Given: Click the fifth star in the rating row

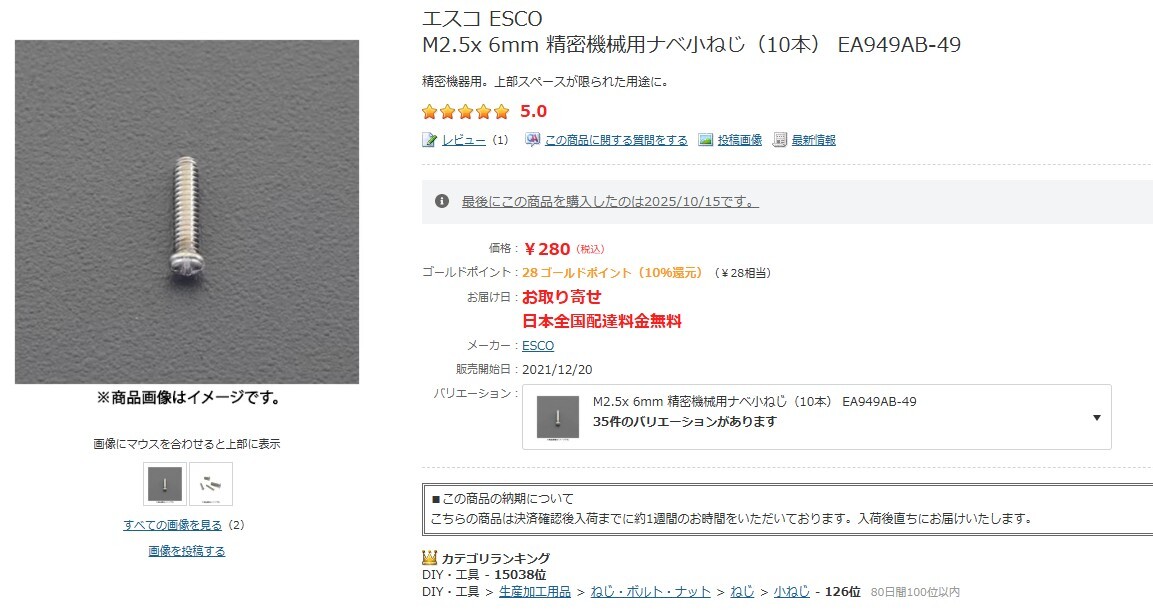Looking at the screenshot, I should point(499,111).
